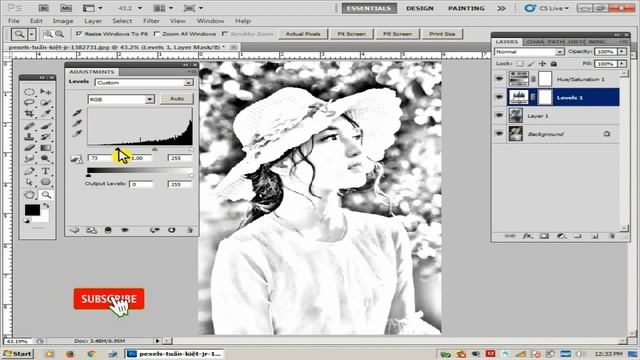Select Layer 1 thumbnail in Layers panel

click(516, 116)
